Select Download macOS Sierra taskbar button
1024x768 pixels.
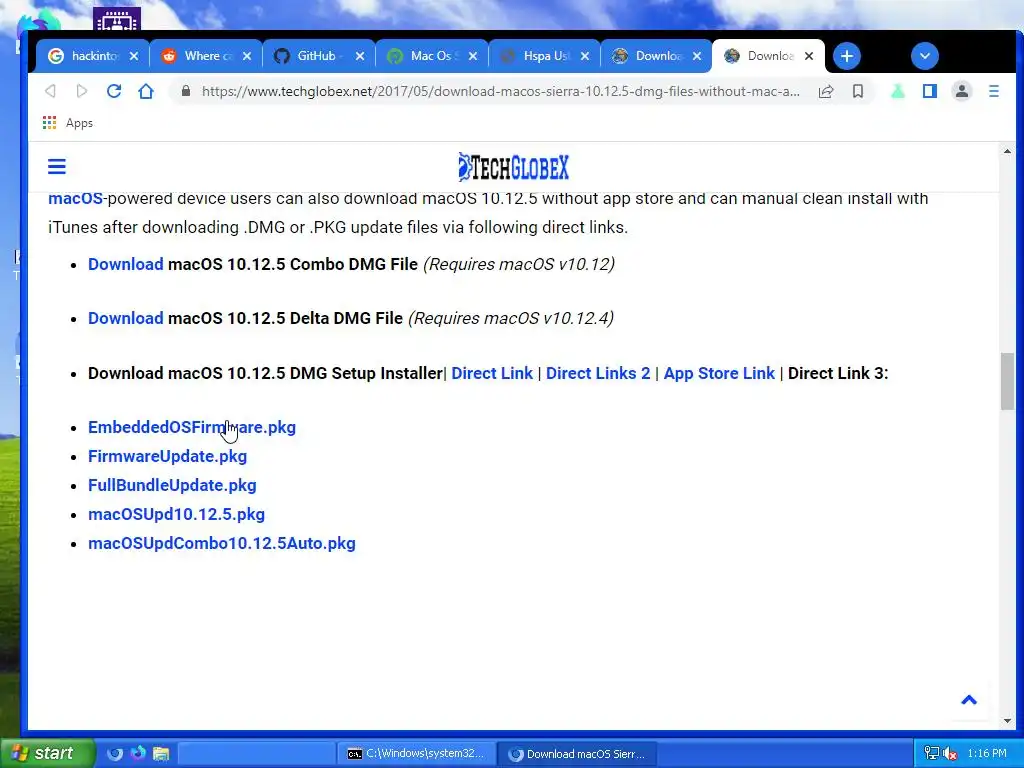[x=576, y=754]
